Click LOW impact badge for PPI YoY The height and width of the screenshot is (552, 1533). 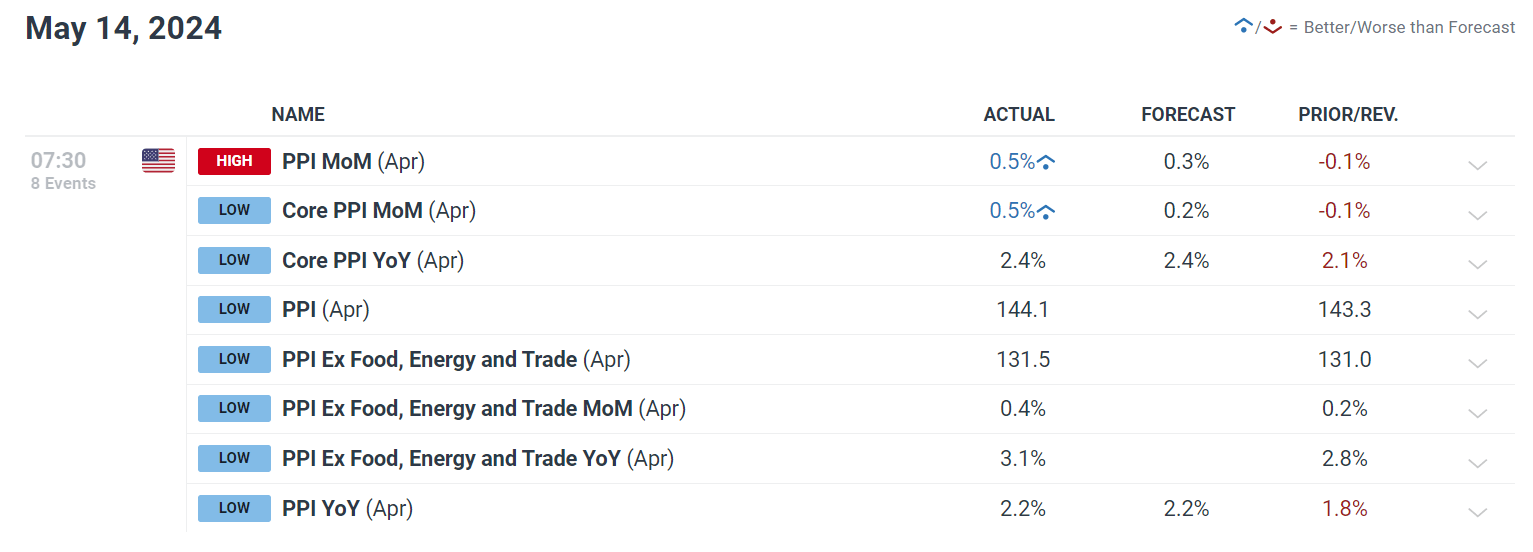coord(234,508)
